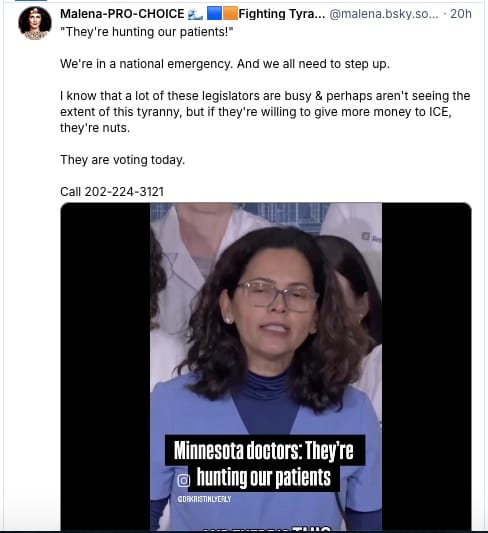
Task: Click the "hunting our patients" caption banner
Action: (264, 477)
